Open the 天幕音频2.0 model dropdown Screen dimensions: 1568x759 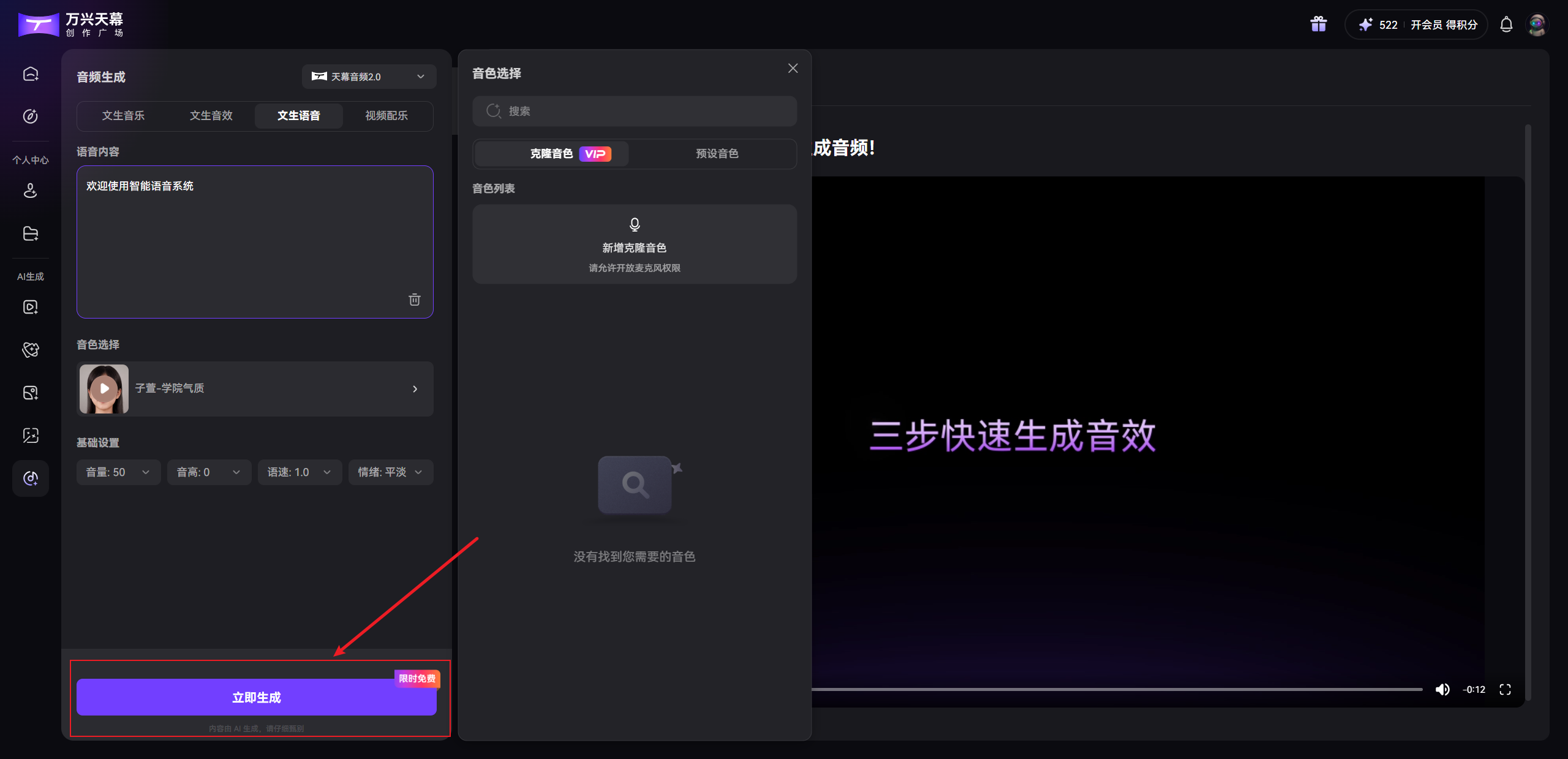pyautogui.click(x=368, y=76)
